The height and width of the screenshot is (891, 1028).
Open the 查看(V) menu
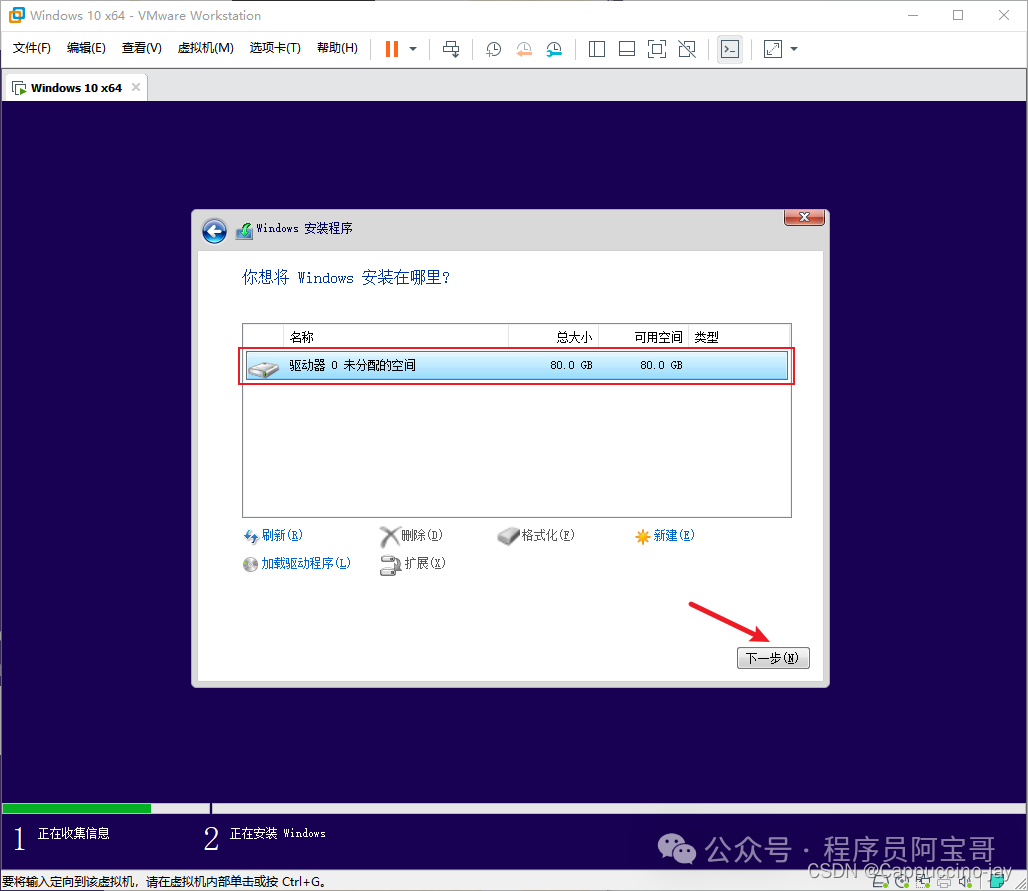[142, 48]
